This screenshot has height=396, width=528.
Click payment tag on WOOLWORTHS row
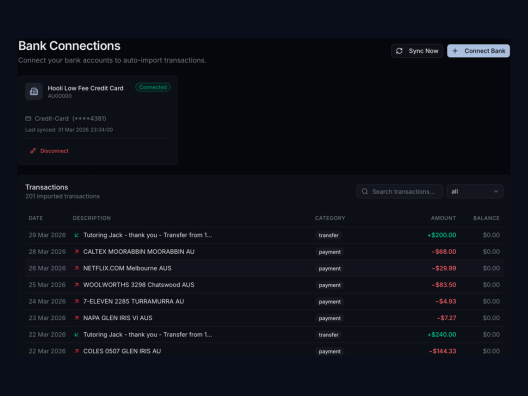(x=330, y=285)
